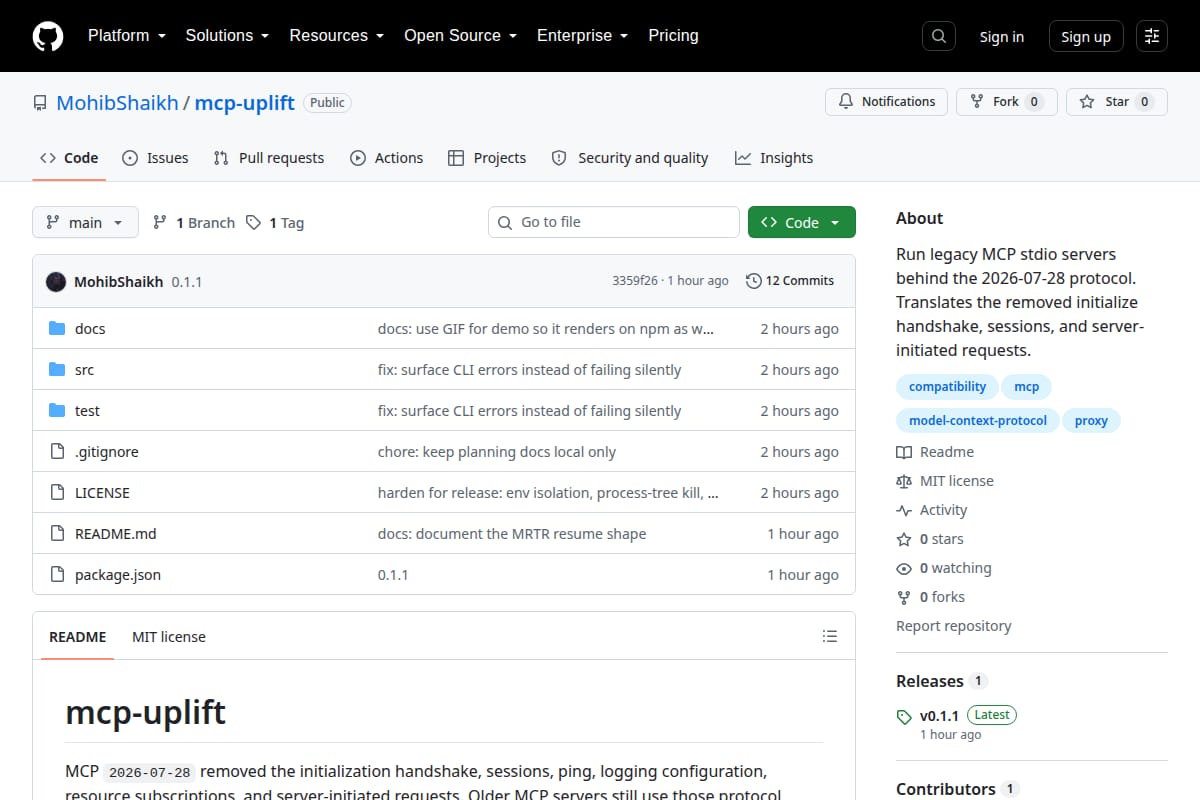The height and width of the screenshot is (800, 1200).
Task: Open commit message 'docs: document the MRTR resume shape'
Action: click(512, 534)
